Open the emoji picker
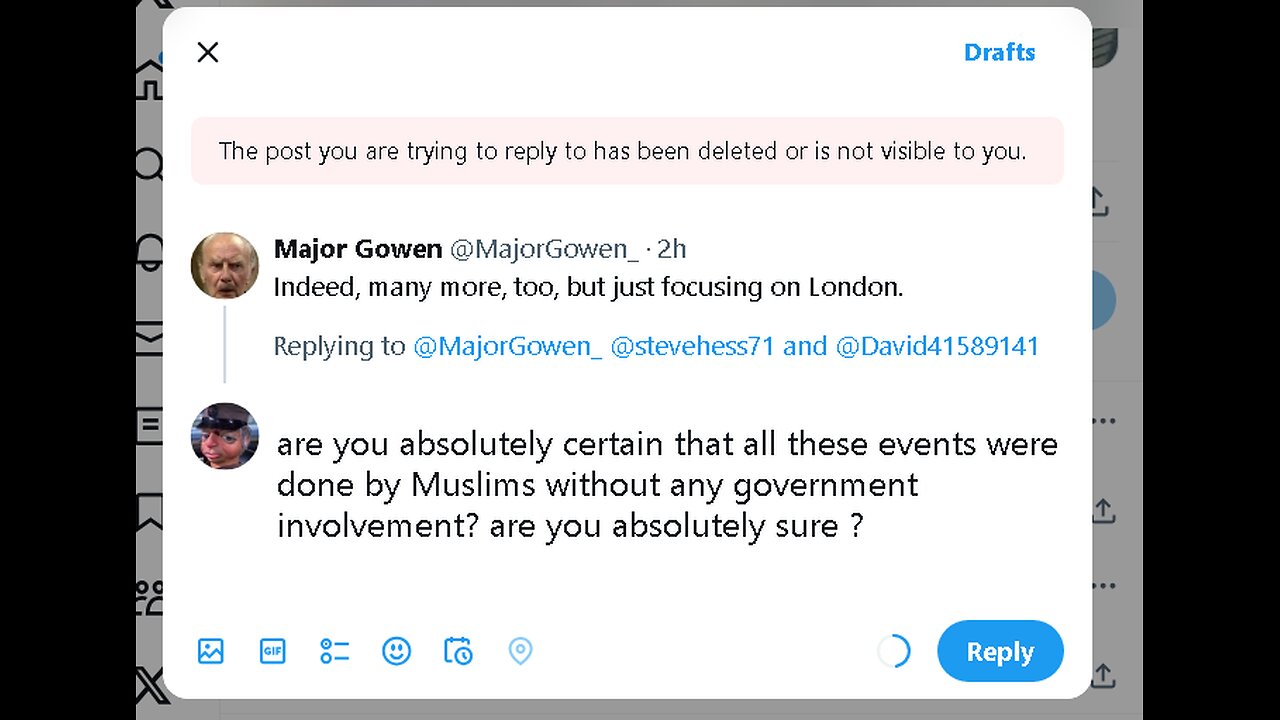Screen dimensions: 1280x720 point(396,651)
